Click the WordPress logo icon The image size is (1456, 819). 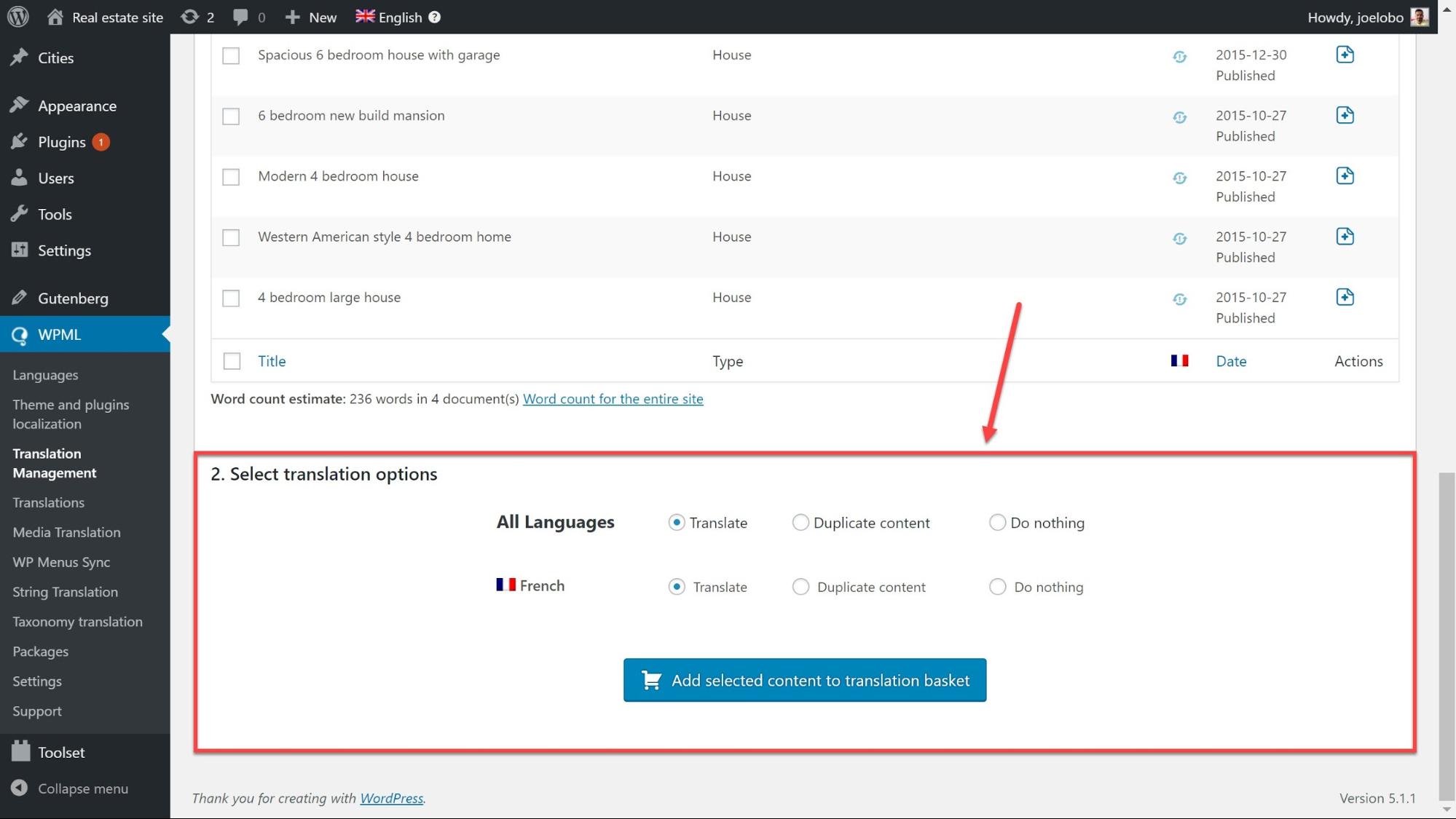[17, 17]
